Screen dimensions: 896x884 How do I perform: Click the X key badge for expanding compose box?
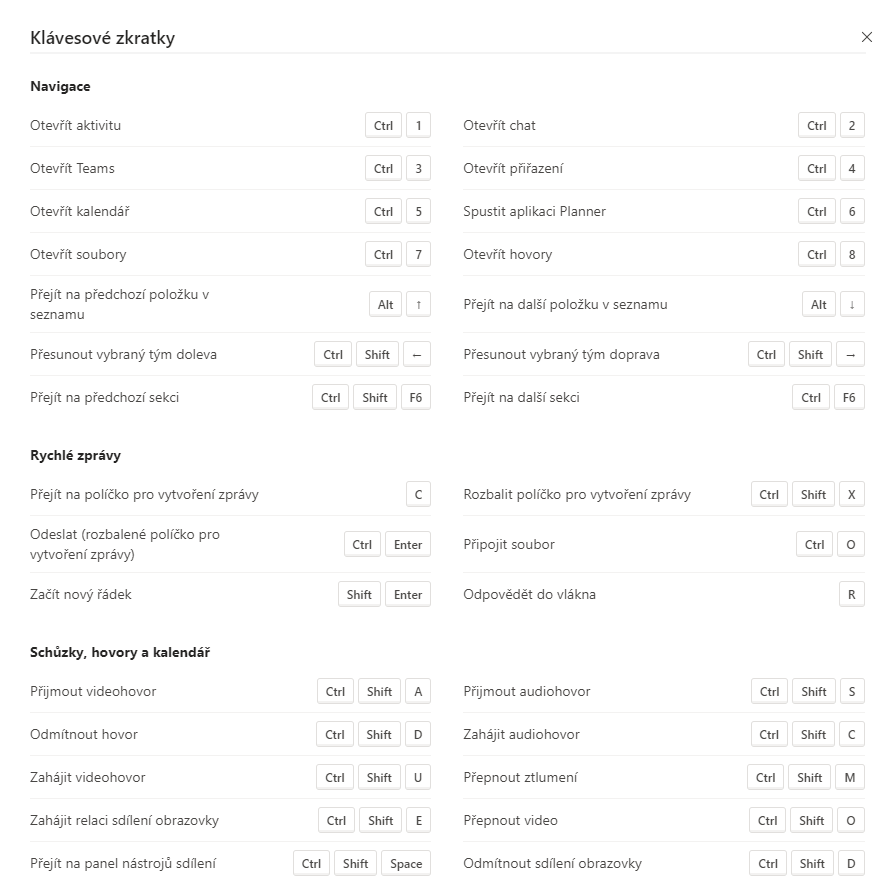852,495
